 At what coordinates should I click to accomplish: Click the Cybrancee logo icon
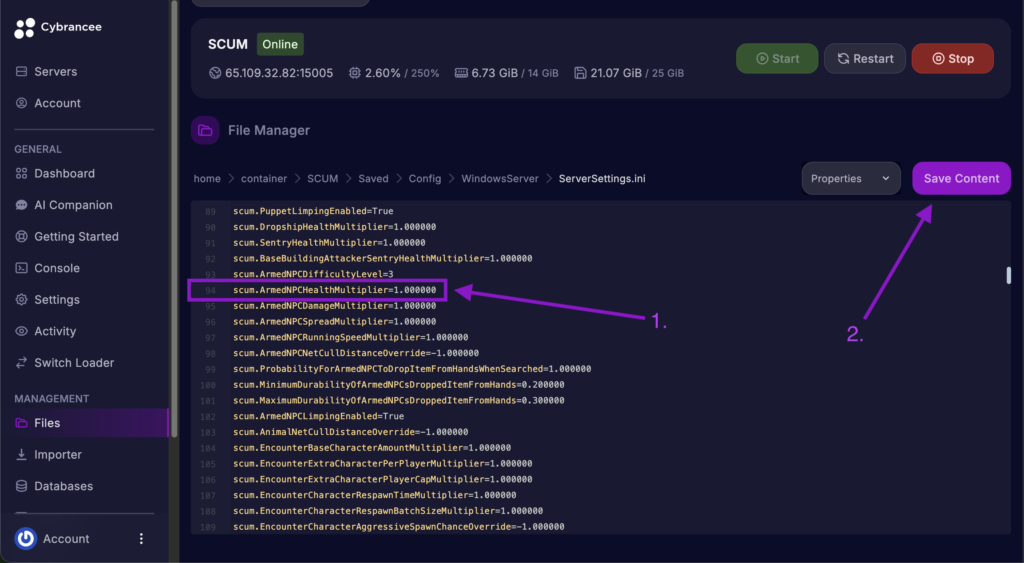click(25, 27)
